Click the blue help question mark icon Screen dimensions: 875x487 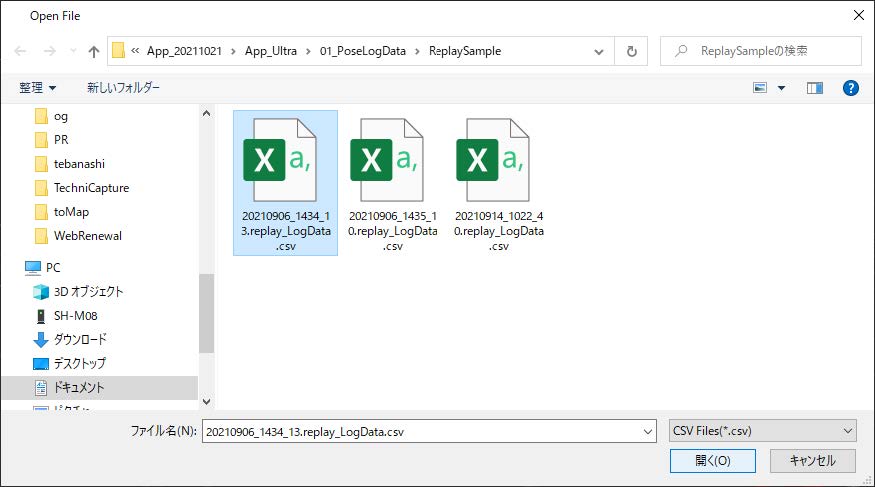point(851,88)
